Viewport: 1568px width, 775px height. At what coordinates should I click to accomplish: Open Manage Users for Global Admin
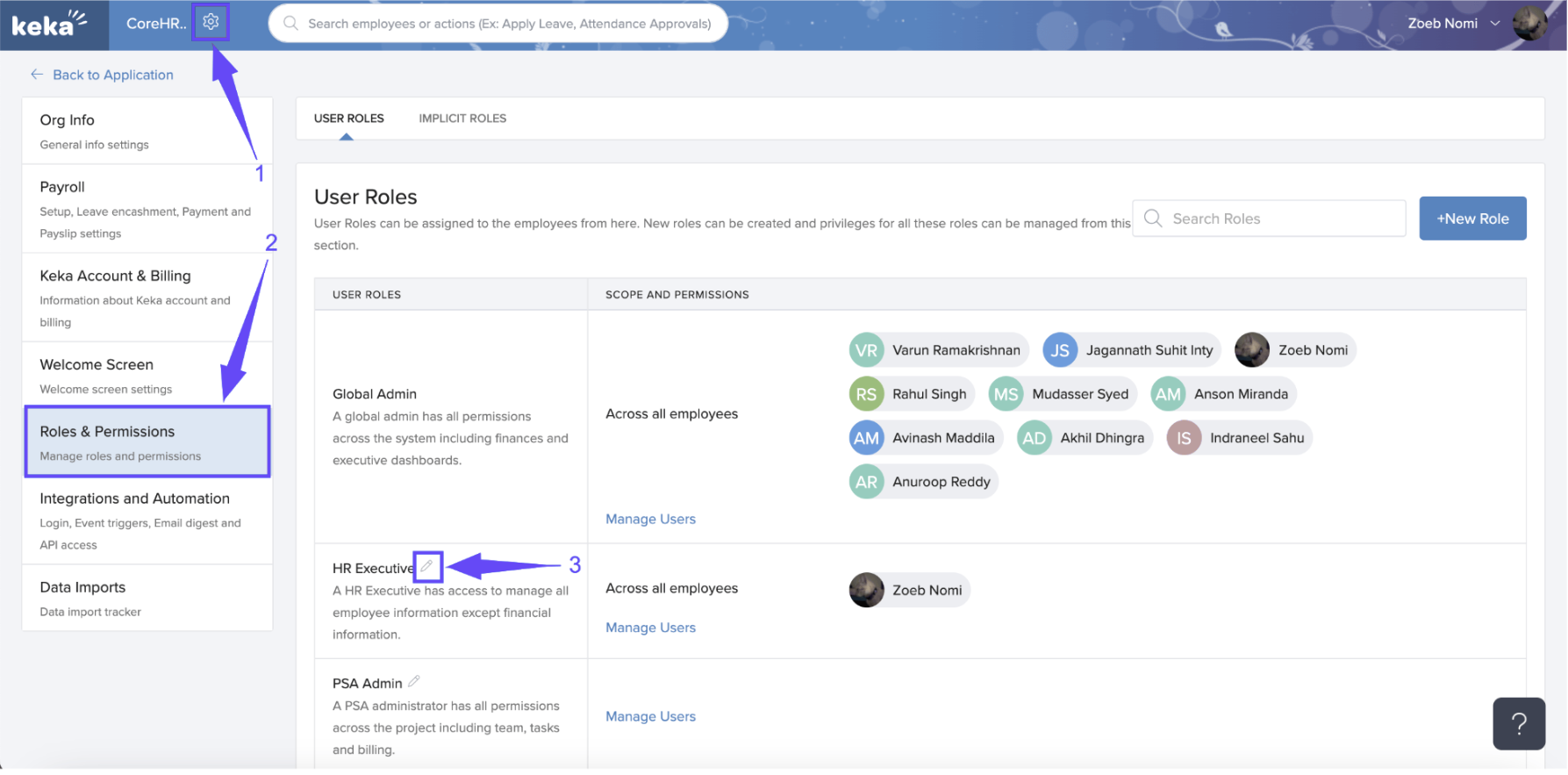tap(650, 520)
